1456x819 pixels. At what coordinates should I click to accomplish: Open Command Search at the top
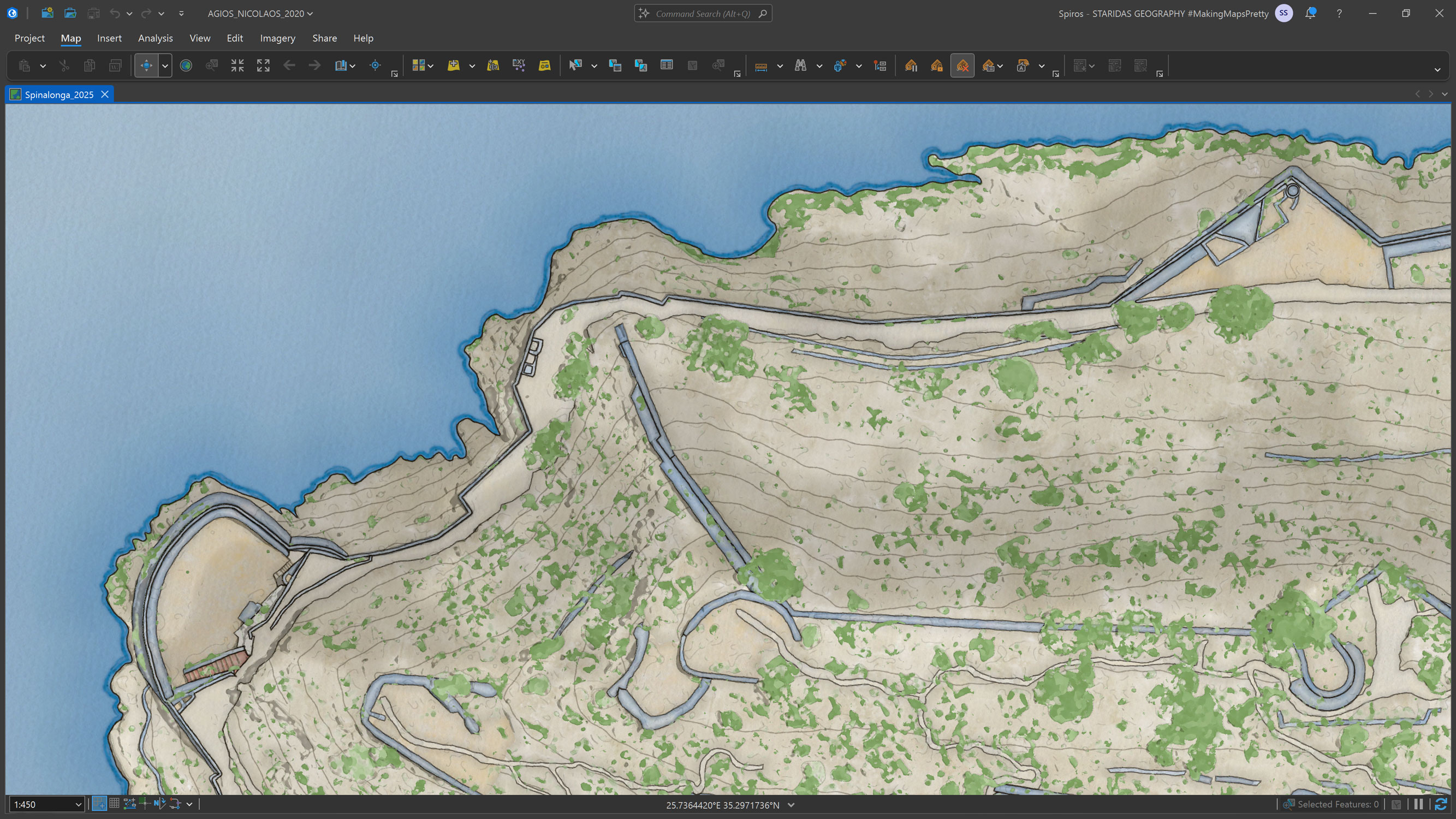703,13
